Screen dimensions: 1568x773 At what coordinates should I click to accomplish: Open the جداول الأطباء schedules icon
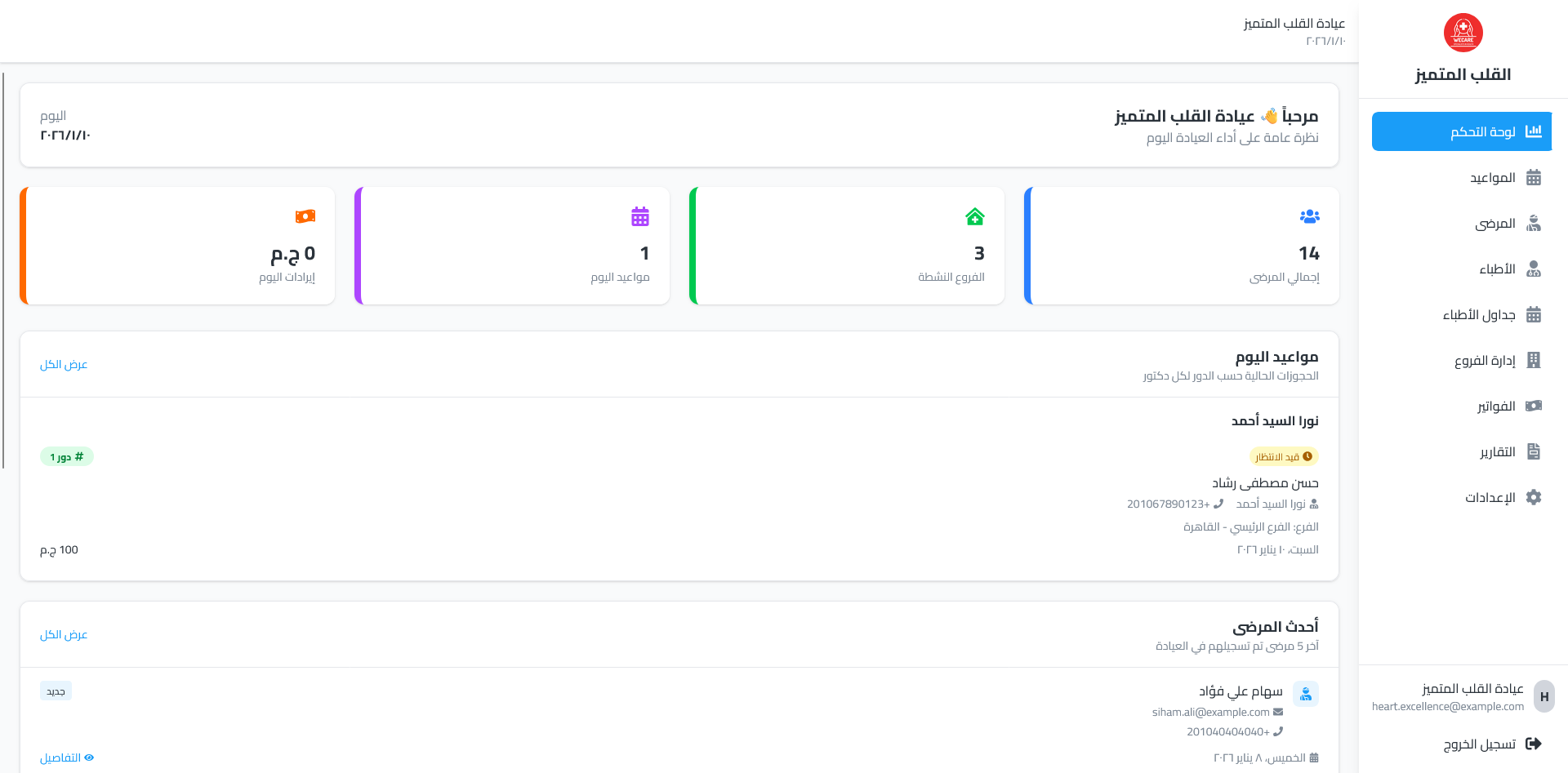click(x=1534, y=314)
